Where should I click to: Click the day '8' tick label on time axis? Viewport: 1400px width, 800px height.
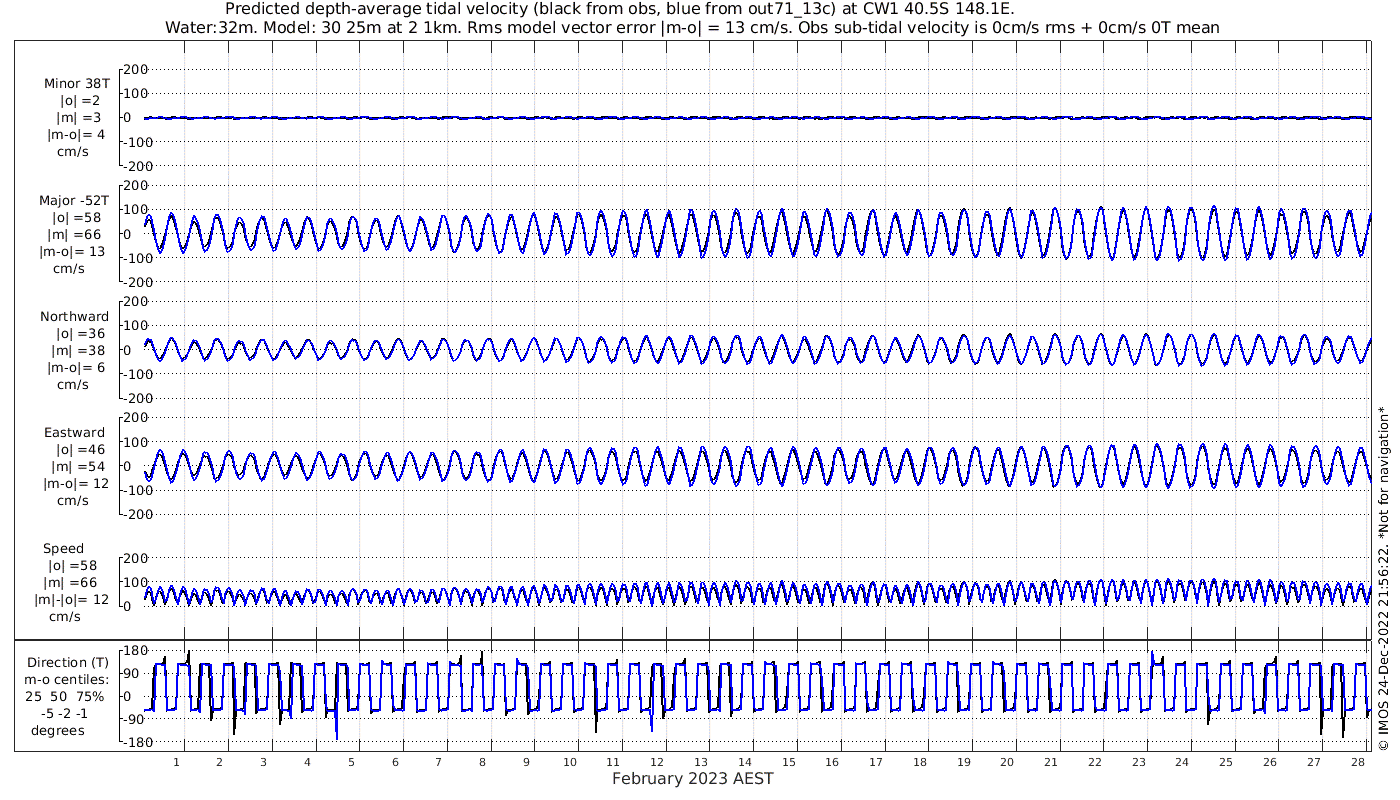482,762
